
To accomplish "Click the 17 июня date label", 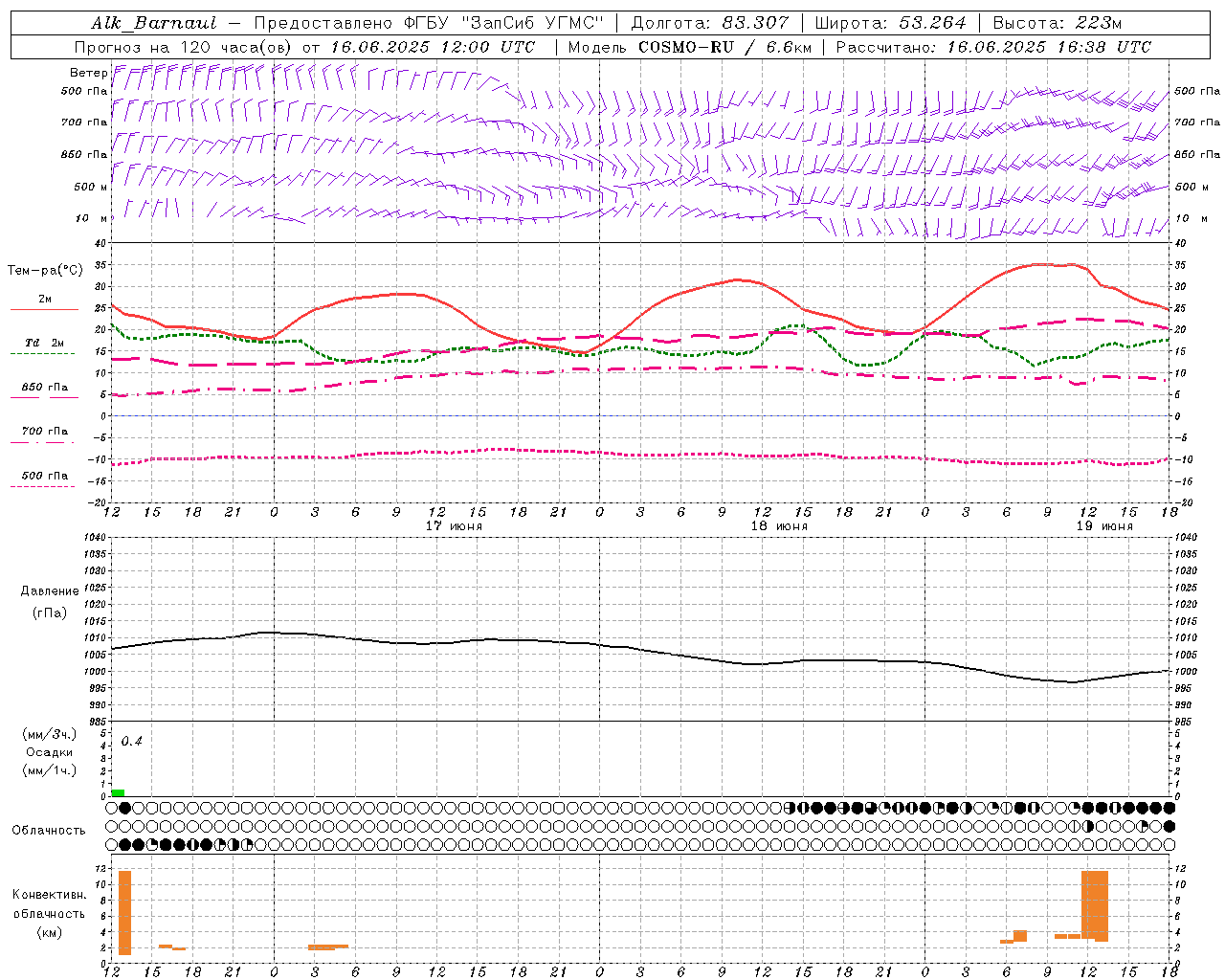I will (454, 526).
